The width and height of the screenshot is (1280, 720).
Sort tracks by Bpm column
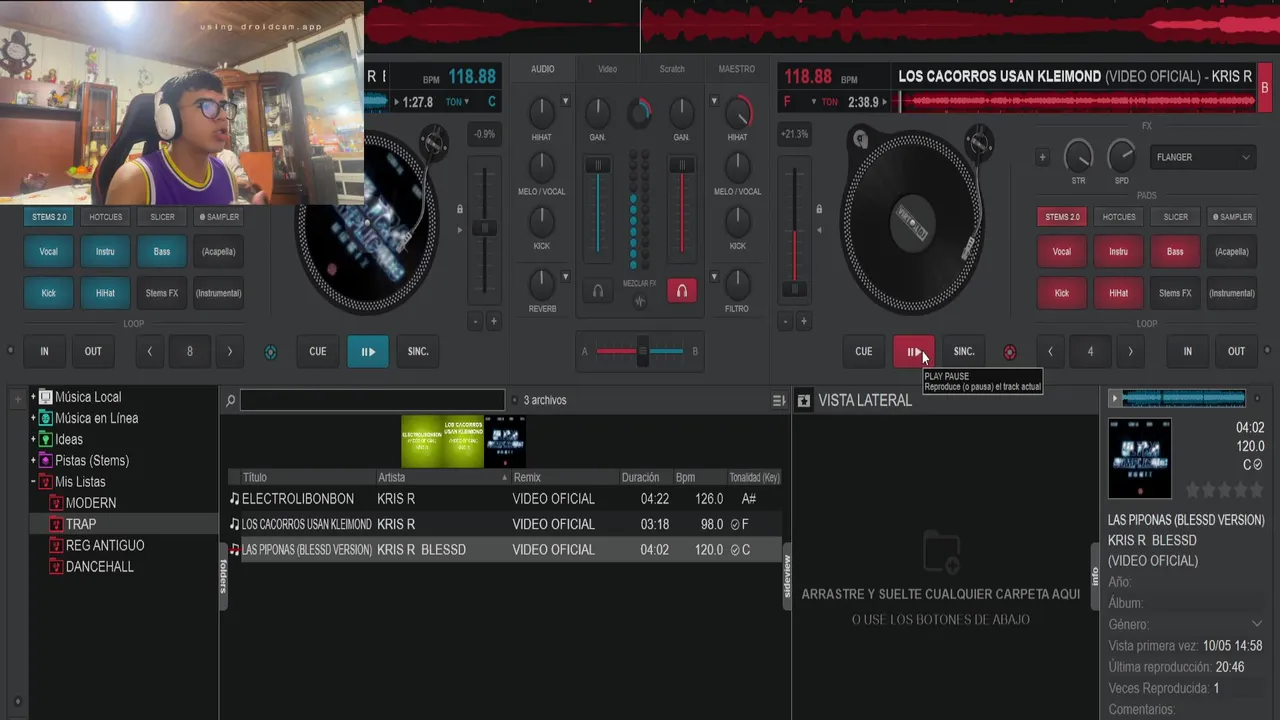pos(685,477)
